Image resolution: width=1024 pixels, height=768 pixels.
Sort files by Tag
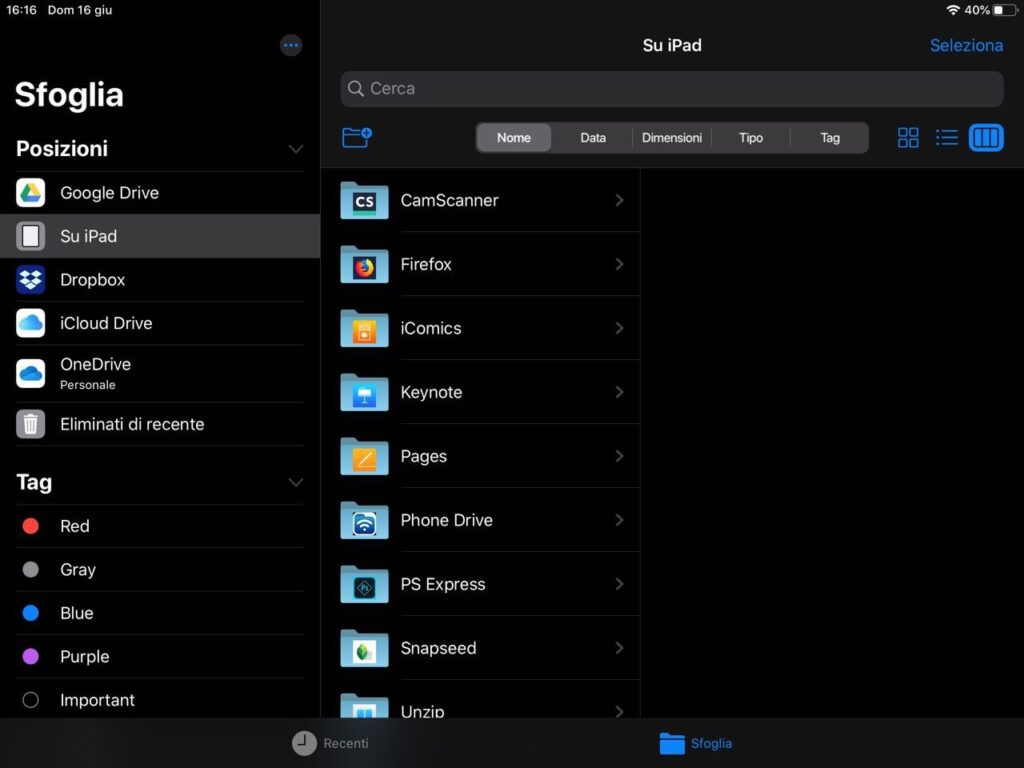click(829, 137)
